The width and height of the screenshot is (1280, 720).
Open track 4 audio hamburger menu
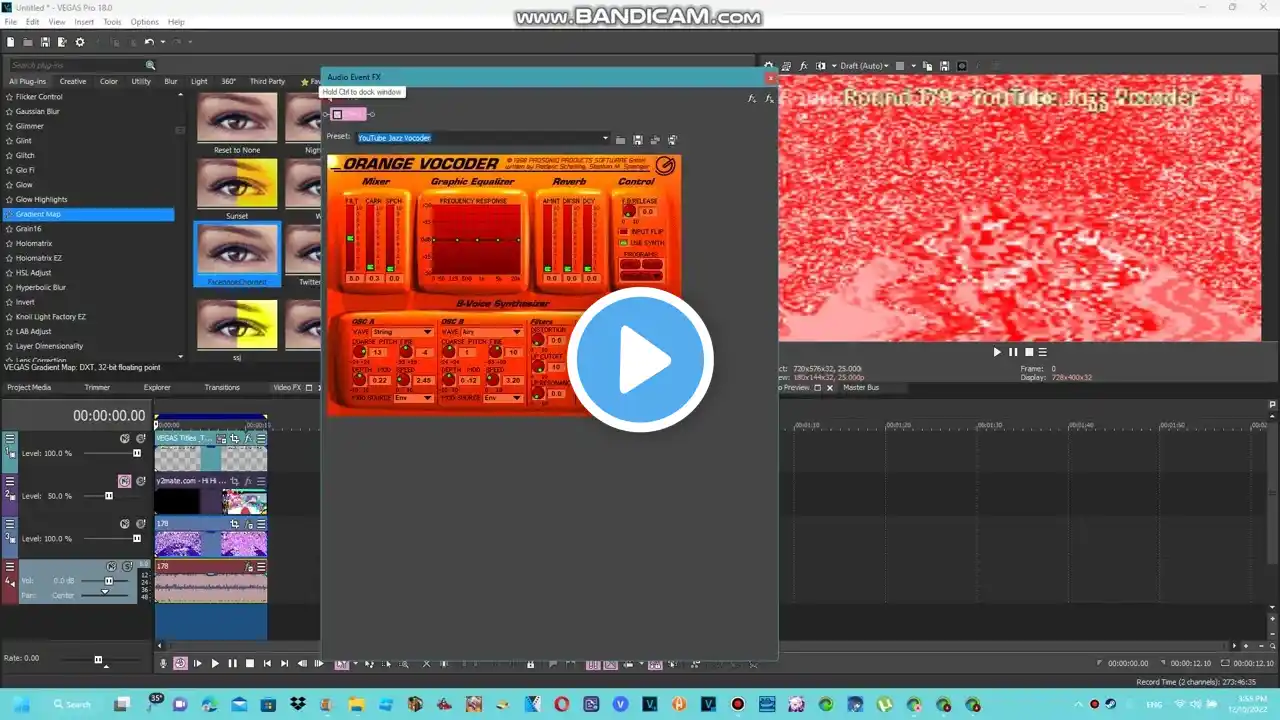pos(10,566)
